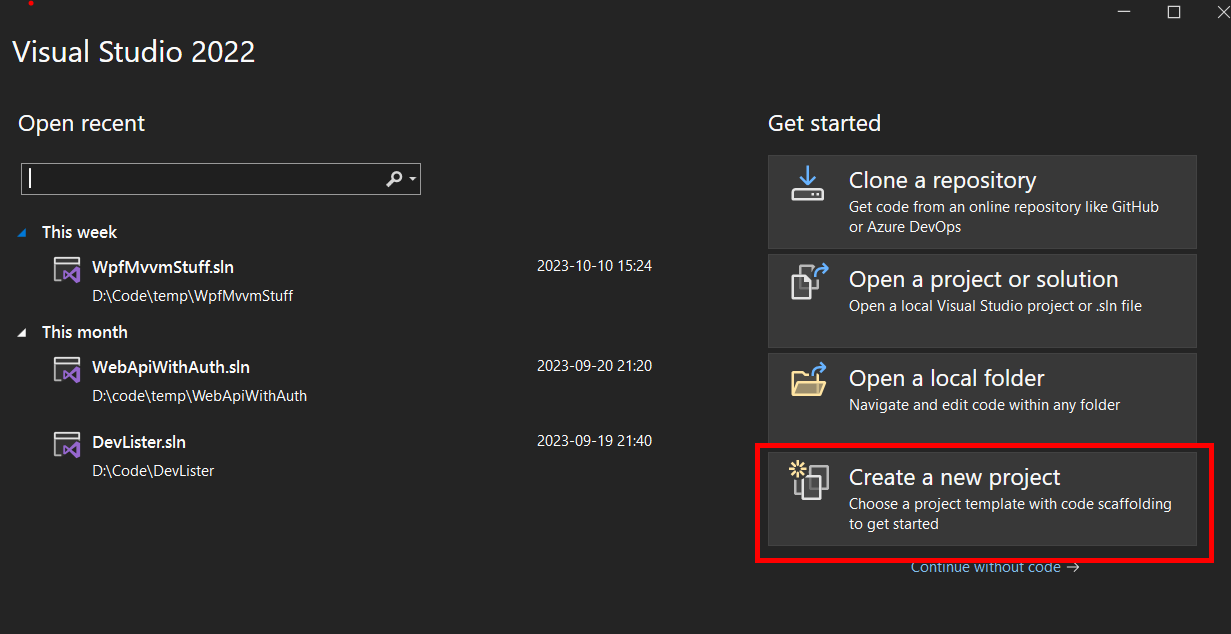Click the path D:\code\temp\WebApiWithAuth
This screenshot has height=634, width=1231.
(x=200, y=396)
